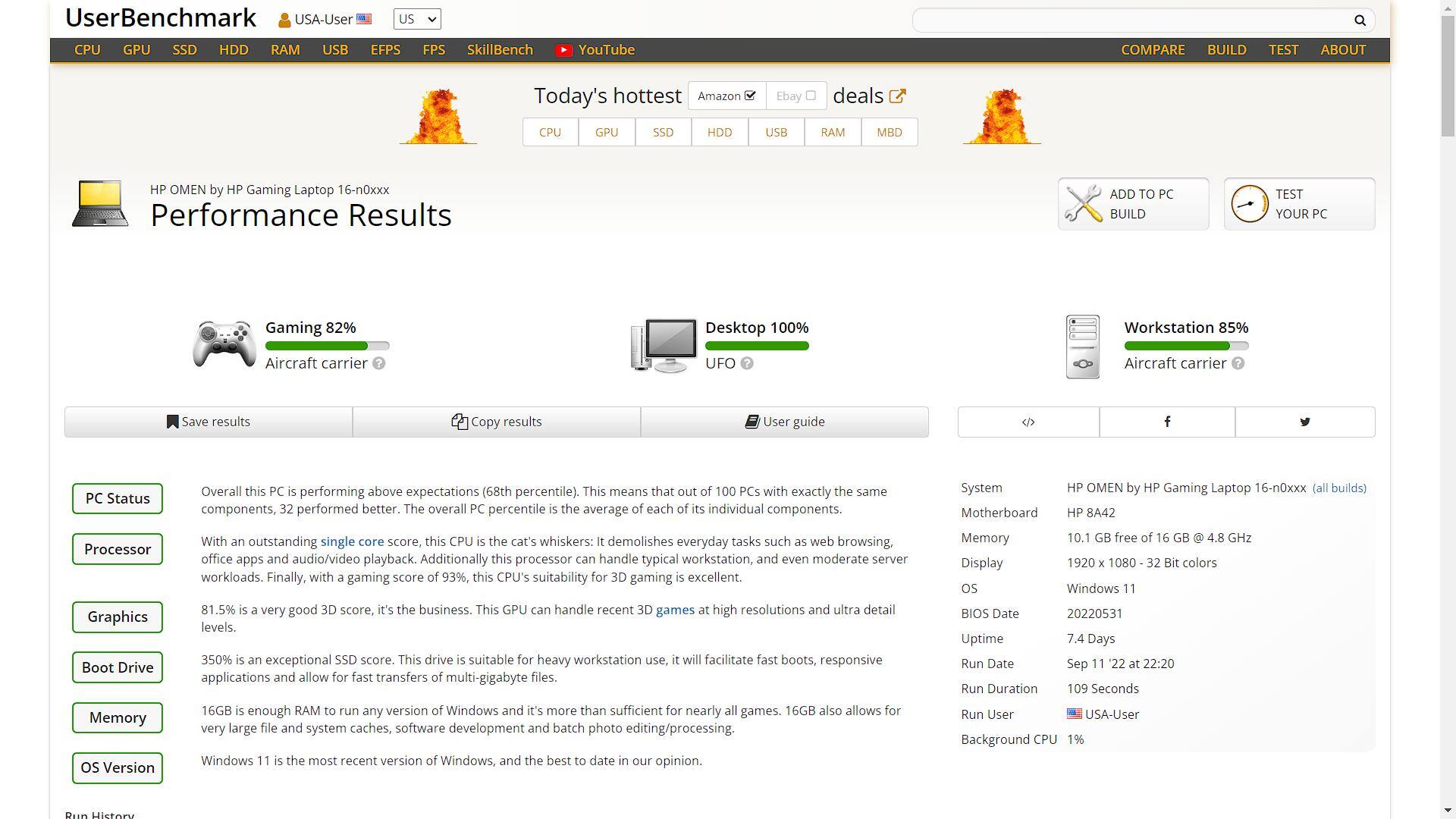Click the workstation tower icon
Image resolution: width=1456 pixels, height=819 pixels.
coord(1083,347)
